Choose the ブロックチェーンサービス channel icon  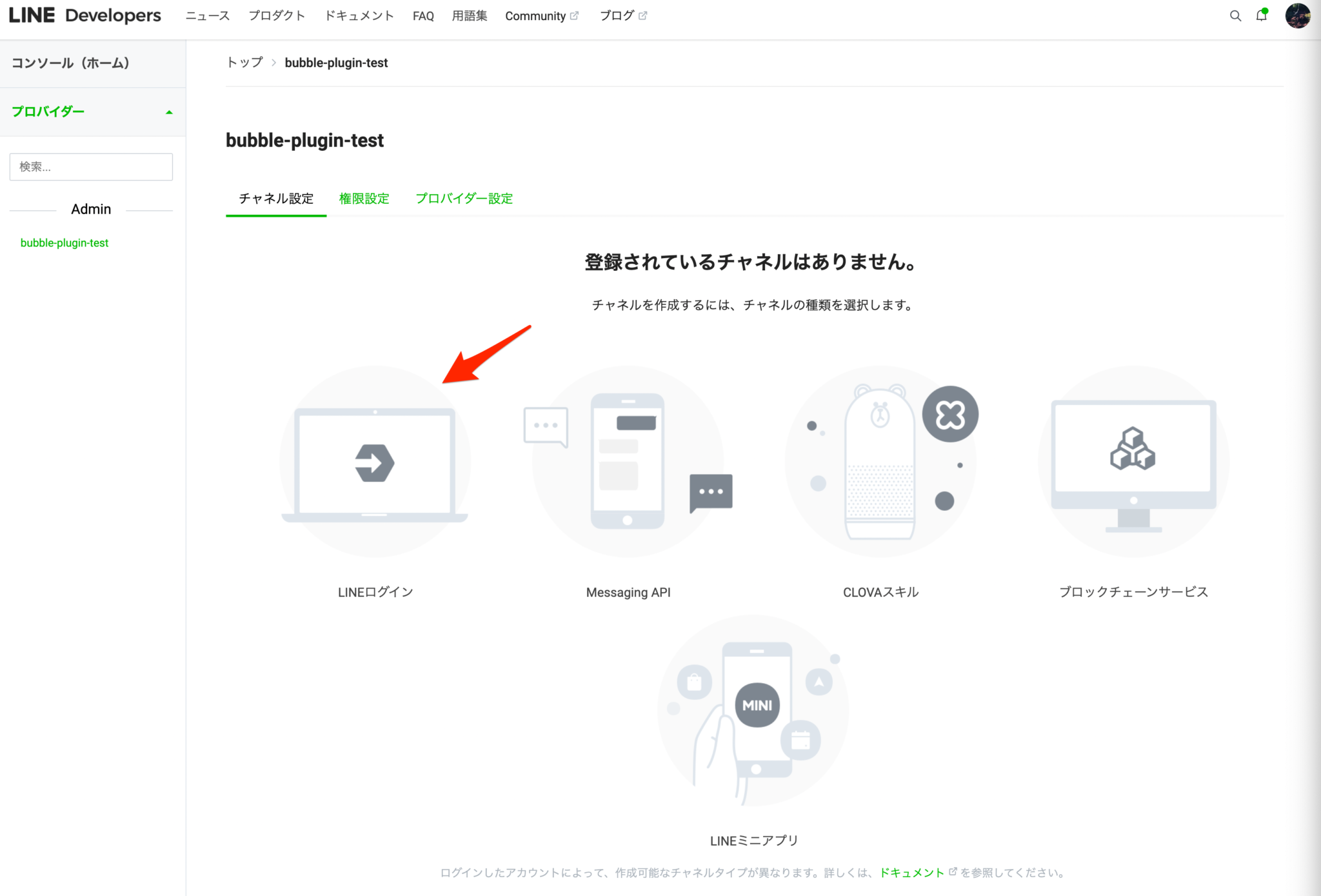[1133, 461]
